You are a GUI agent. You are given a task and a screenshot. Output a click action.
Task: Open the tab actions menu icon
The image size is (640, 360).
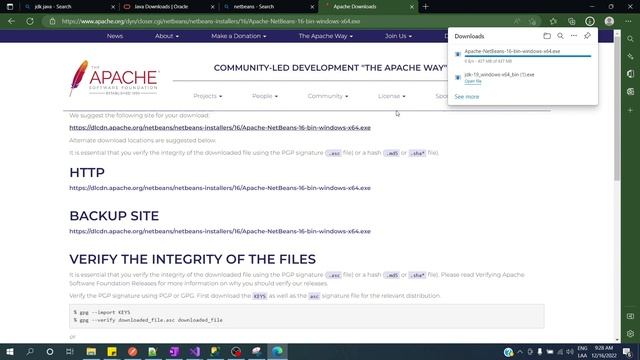(10, 7)
